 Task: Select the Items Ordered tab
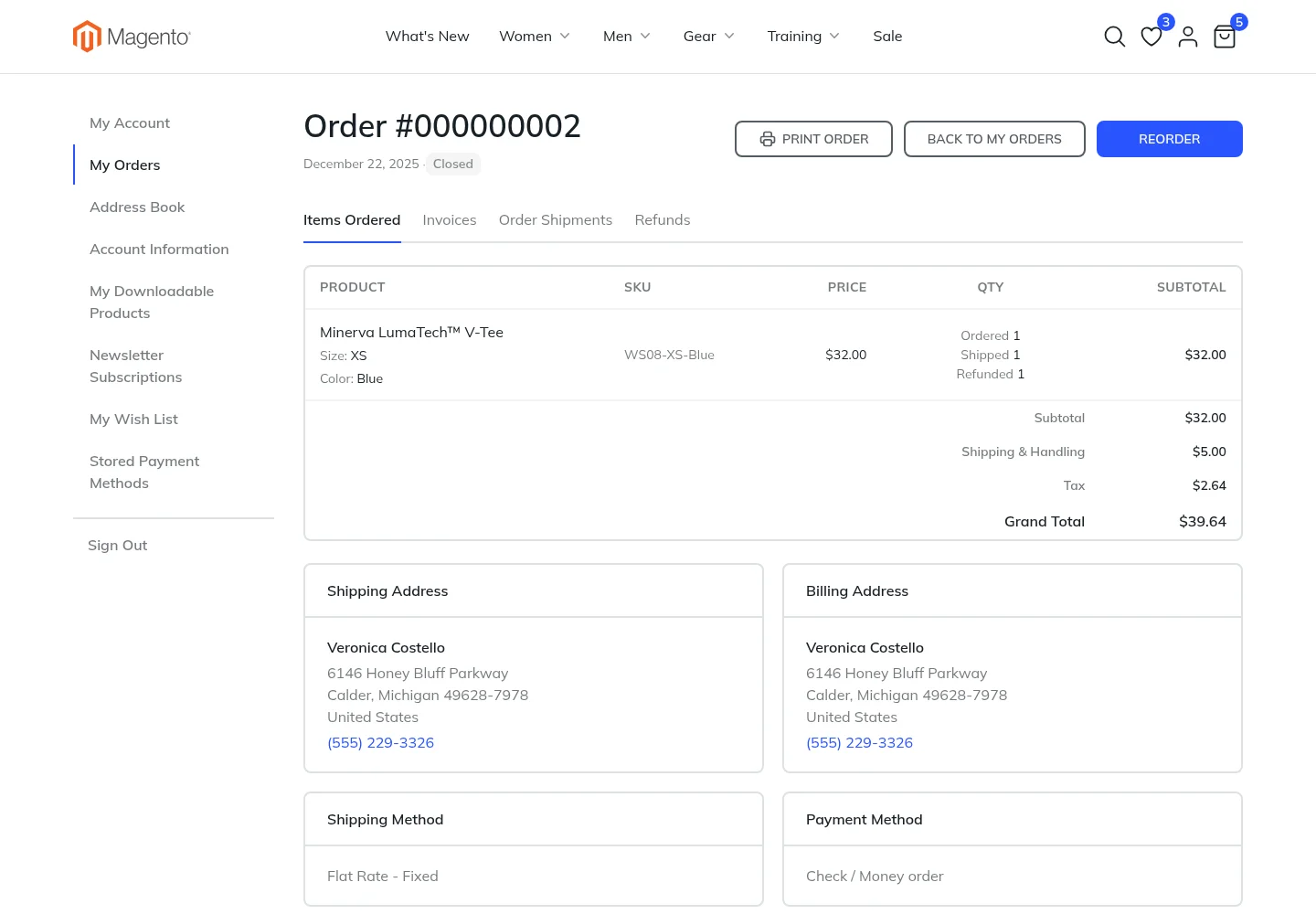tap(352, 220)
